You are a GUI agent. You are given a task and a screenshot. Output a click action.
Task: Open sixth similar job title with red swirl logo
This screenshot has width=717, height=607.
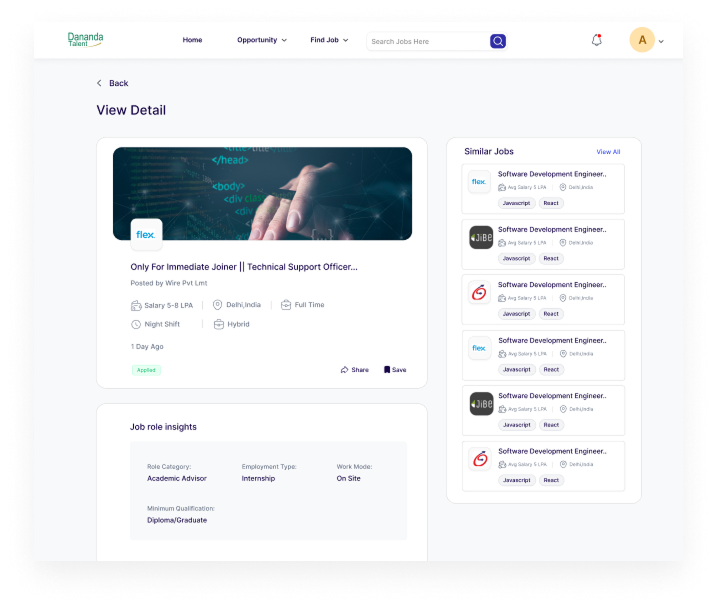(x=552, y=451)
